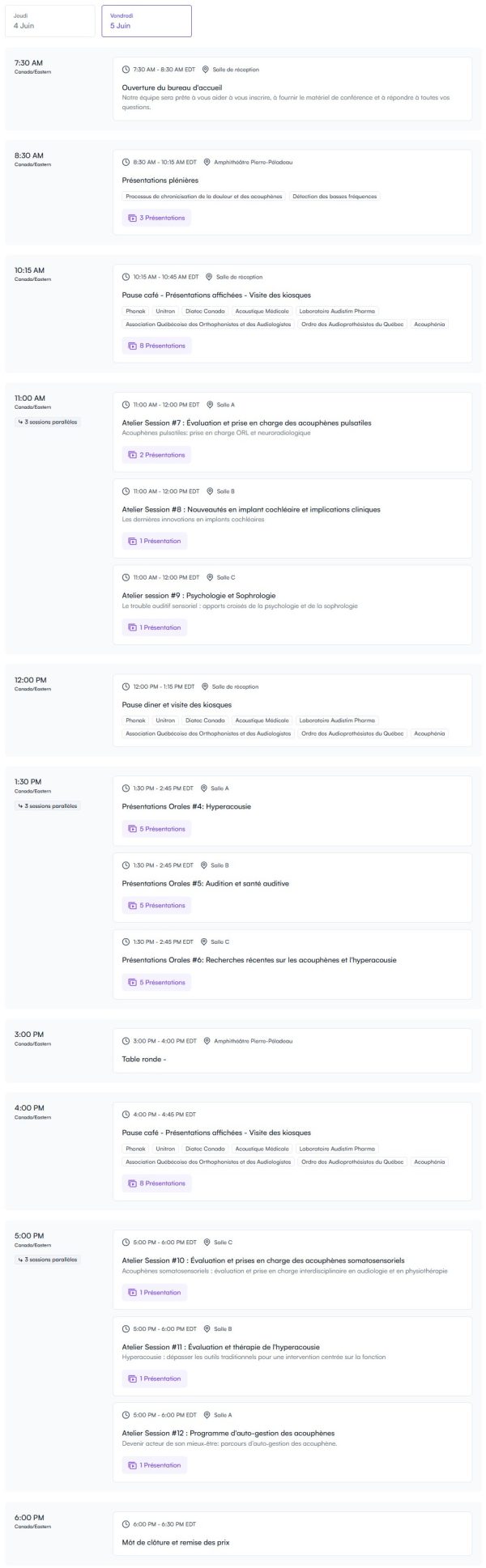The width and height of the screenshot is (486, 1568).
Task: Expand 5 Présentations under Hyperacousie session
Action: (x=156, y=829)
